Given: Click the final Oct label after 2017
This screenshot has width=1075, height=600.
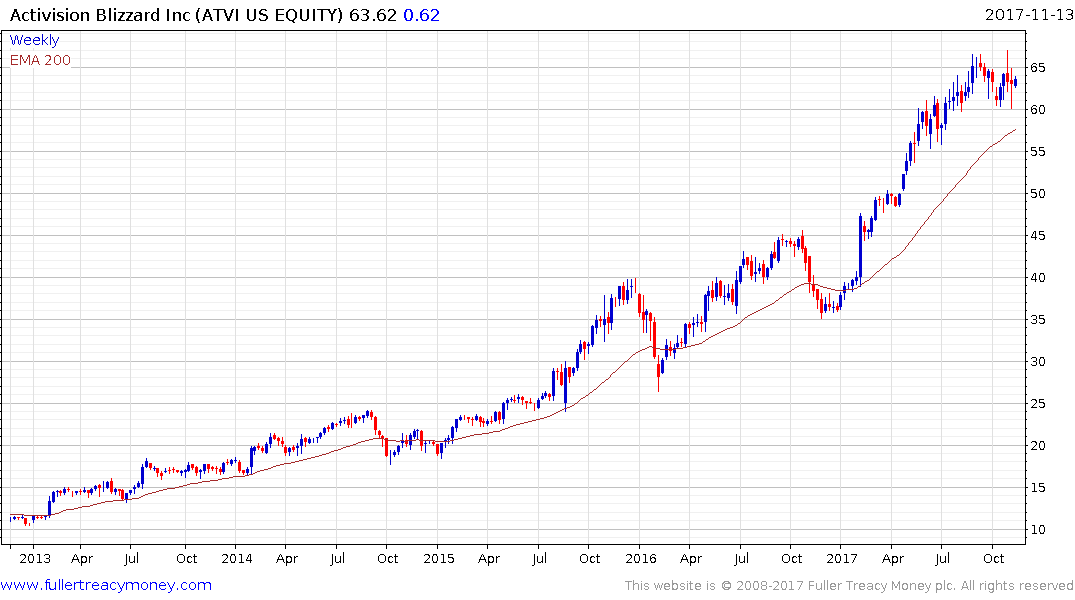Looking at the screenshot, I should 993,558.
